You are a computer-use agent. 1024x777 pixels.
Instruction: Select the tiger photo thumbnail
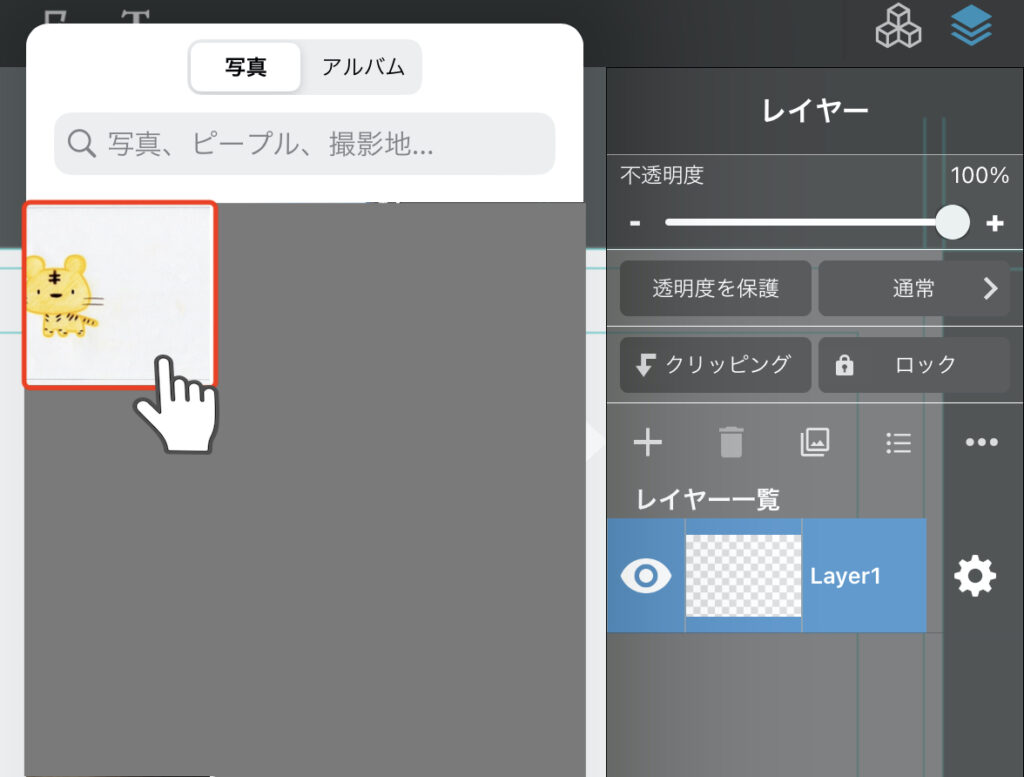tap(119, 294)
